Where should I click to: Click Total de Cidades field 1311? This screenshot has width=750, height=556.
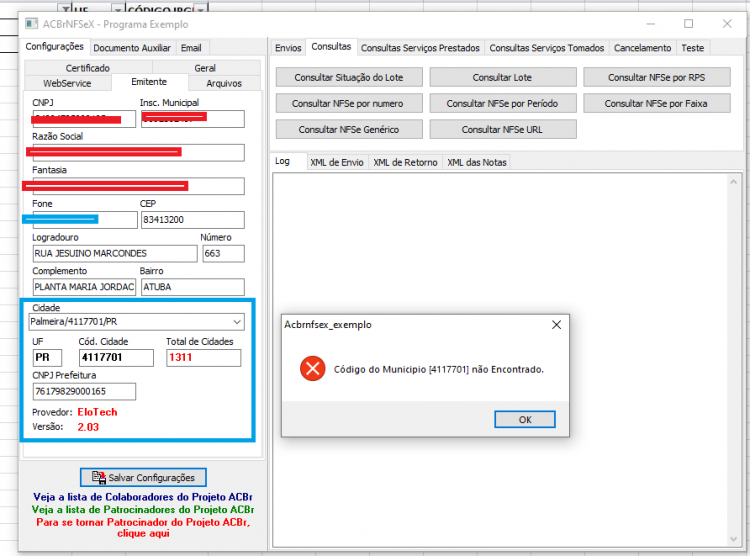[x=203, y=357]
